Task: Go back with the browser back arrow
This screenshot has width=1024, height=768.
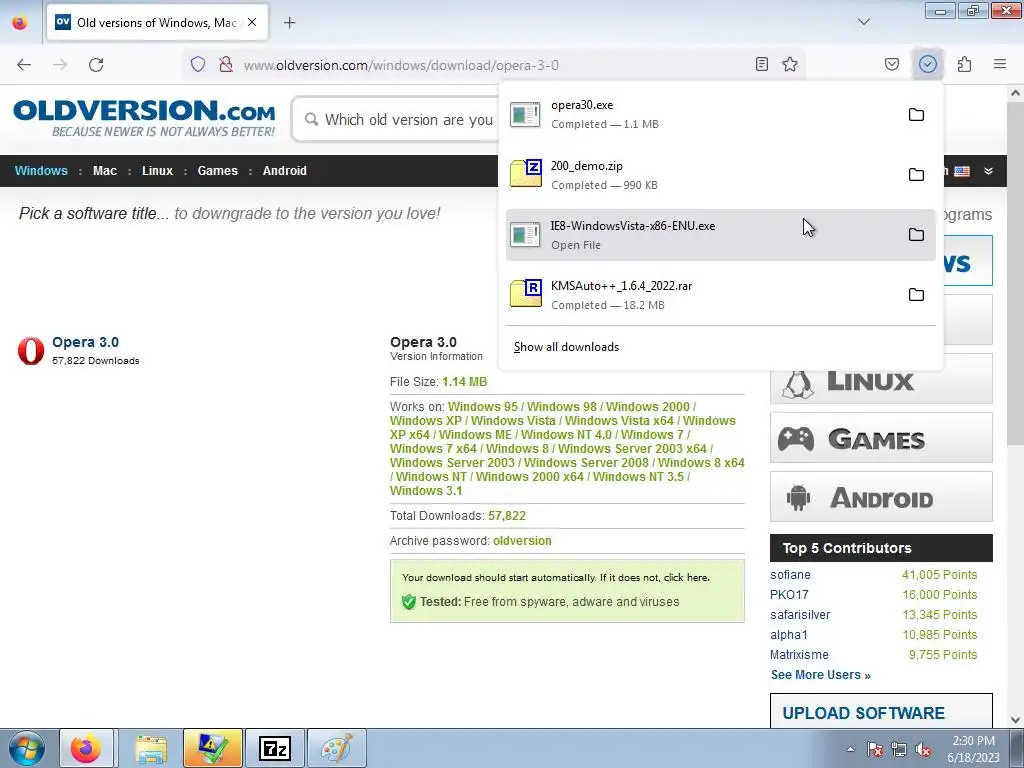Action: coord(24,65)
